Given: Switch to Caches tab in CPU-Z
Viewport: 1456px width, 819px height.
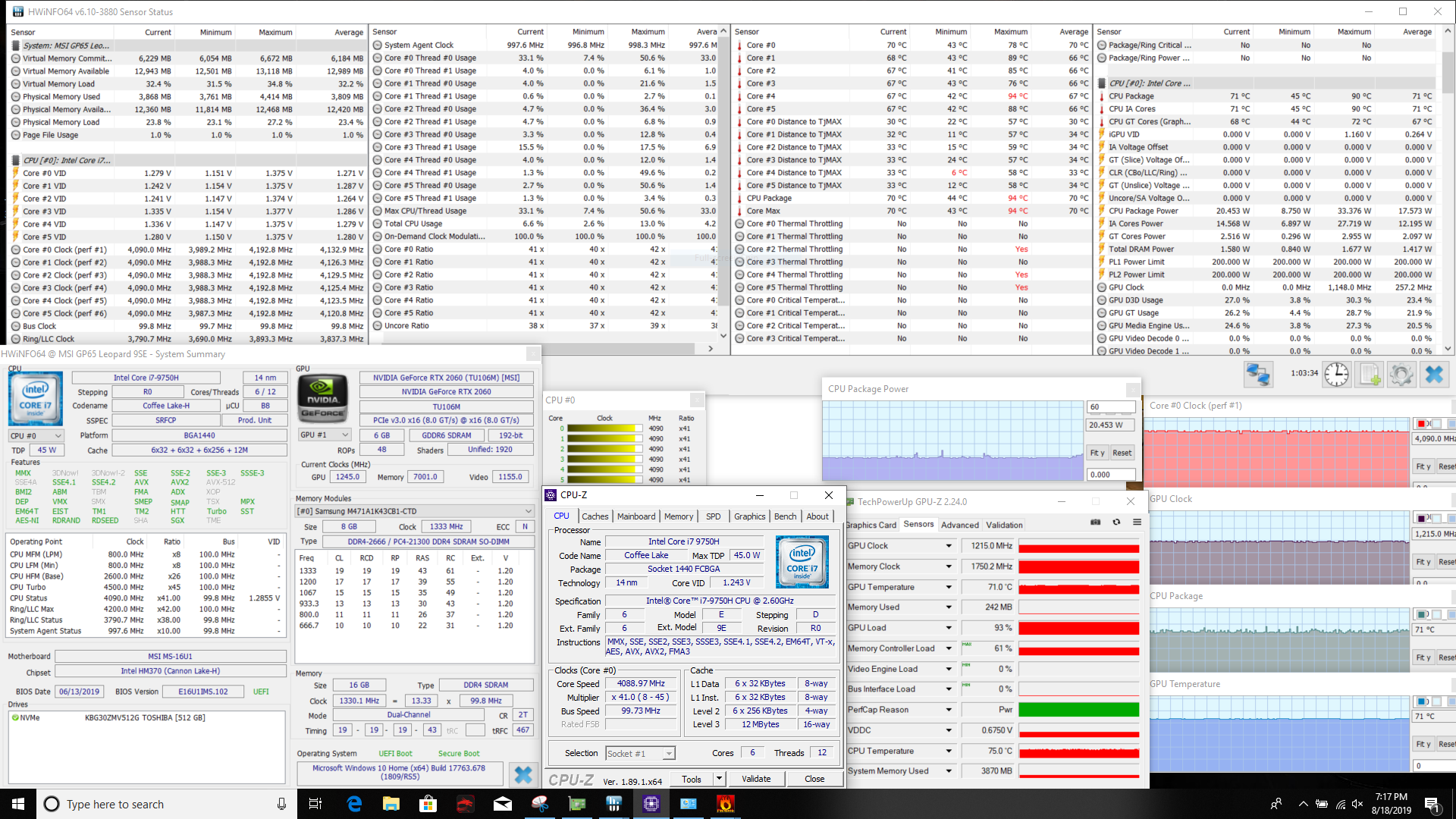Looking at the screenshot, I should tap(595, 516).
